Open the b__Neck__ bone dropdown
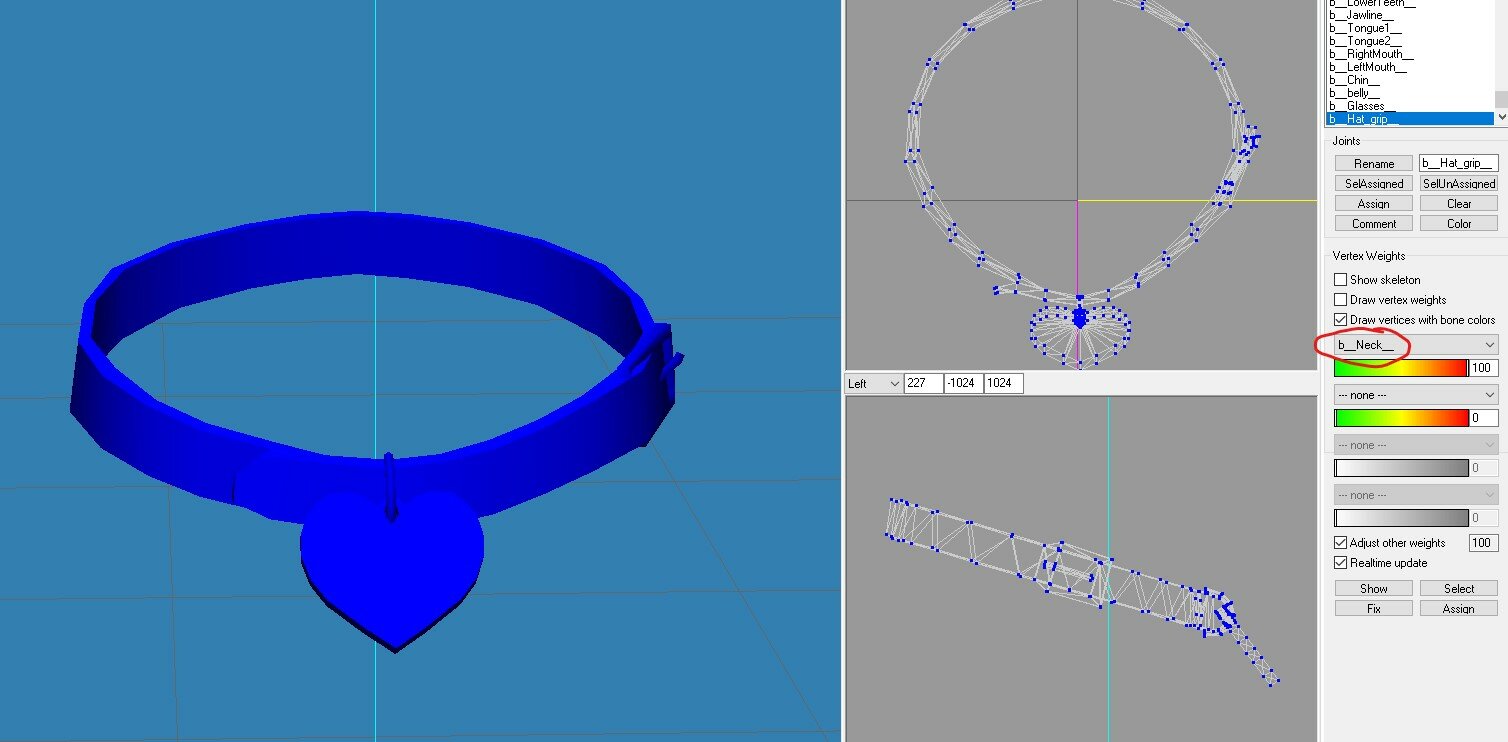 [x=1416, y=345]
